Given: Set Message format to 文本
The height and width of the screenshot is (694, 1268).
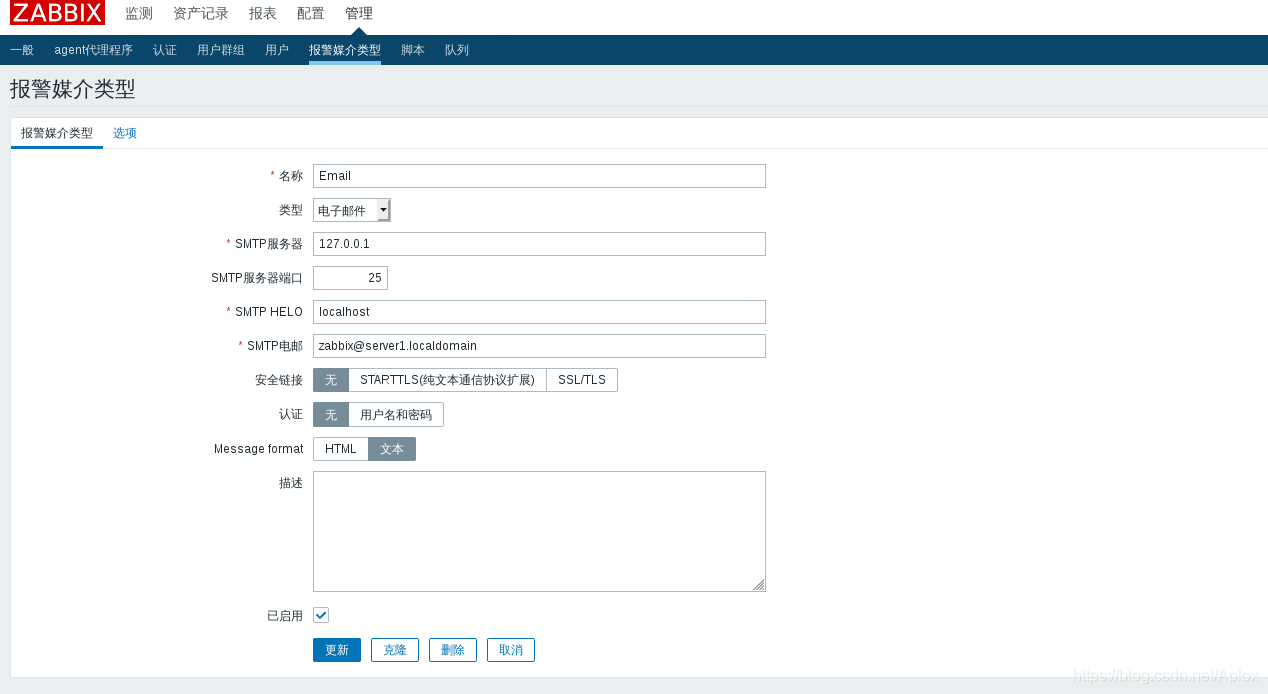Looking at the screenshot, I should (x=392, y=449).
